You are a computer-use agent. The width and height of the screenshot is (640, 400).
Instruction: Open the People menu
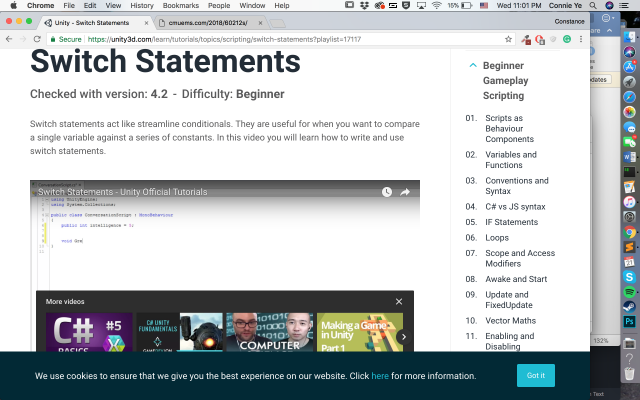tap(219, 5)
